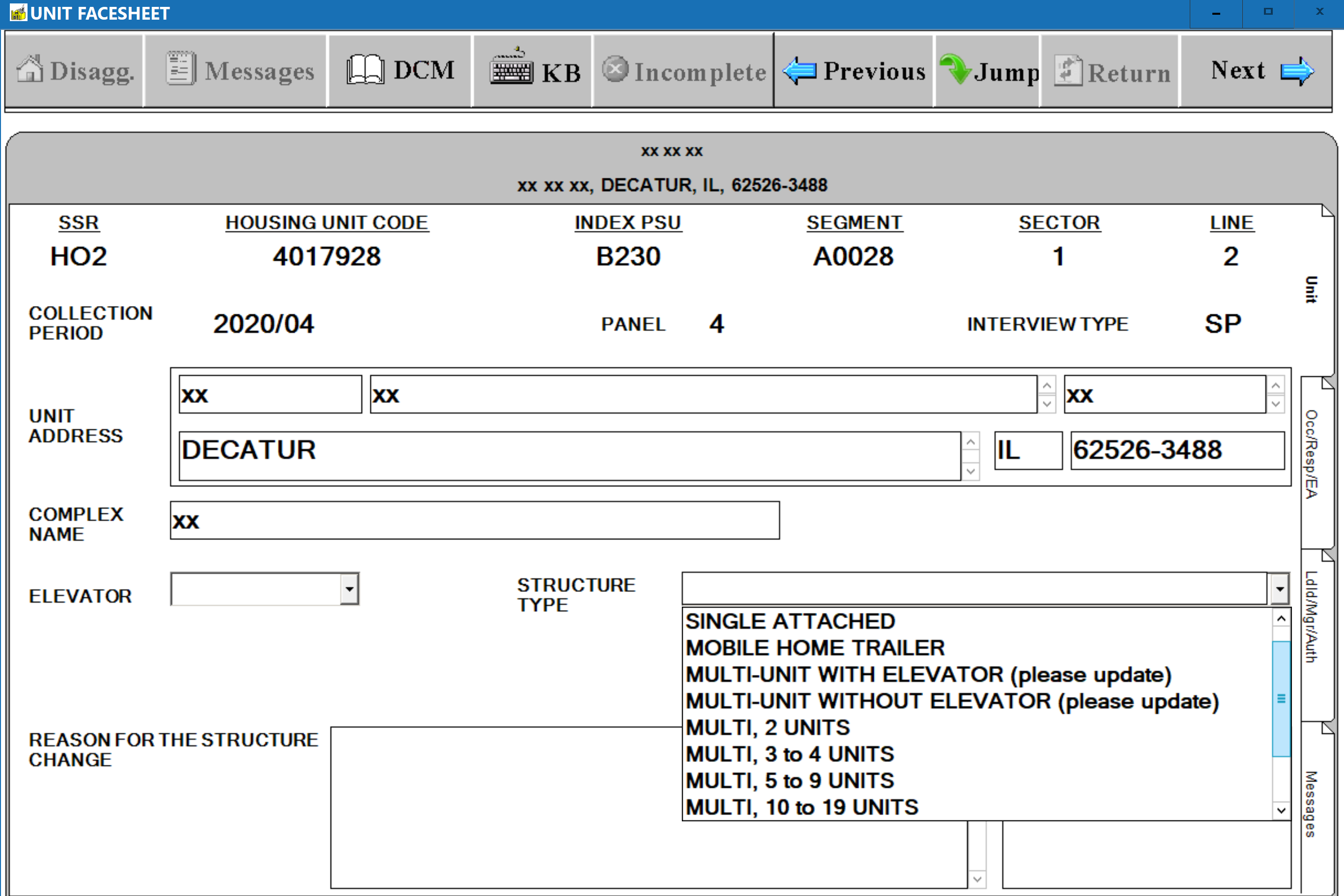Open Messages from the notepad toolbar icon
The image size is (1344, 896).
coord(181,69)
